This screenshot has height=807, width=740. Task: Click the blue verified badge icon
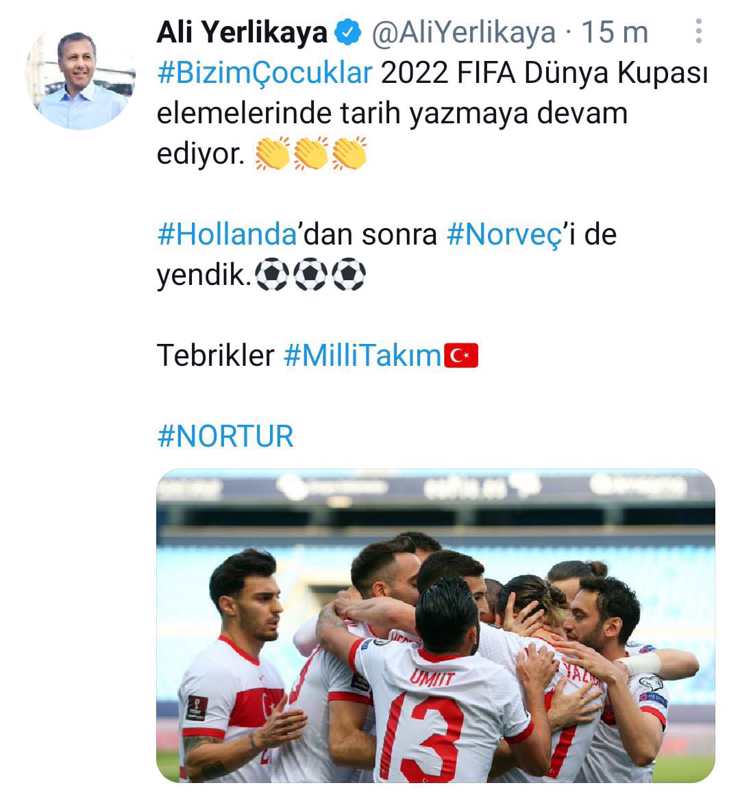tap(348, 32)
